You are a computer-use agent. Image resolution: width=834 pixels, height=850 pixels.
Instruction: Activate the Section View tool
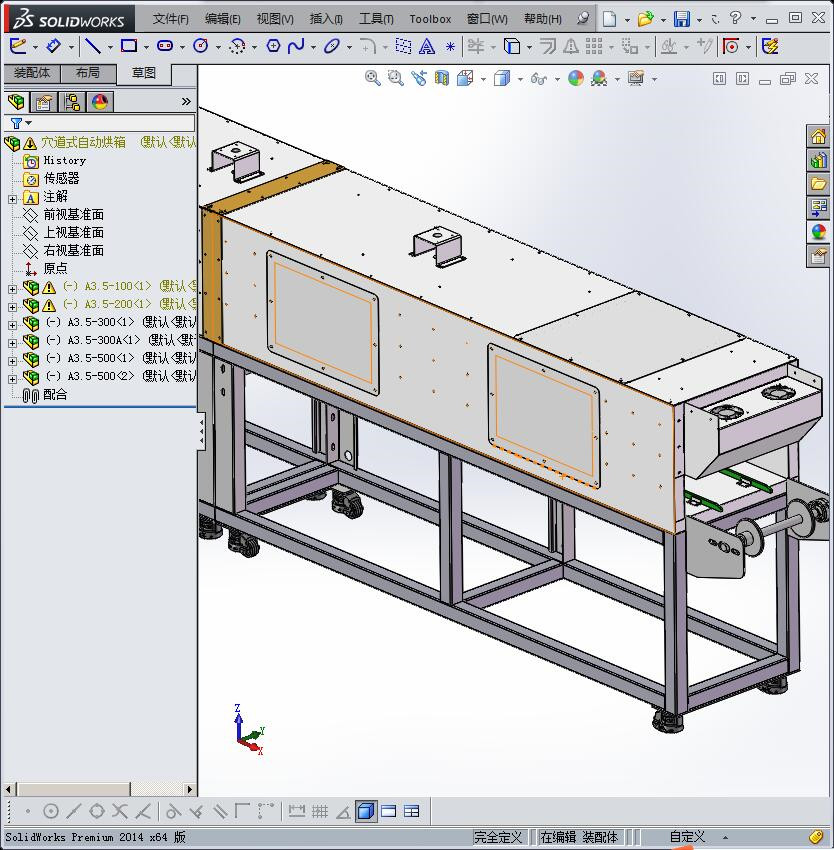coord(442,78)
